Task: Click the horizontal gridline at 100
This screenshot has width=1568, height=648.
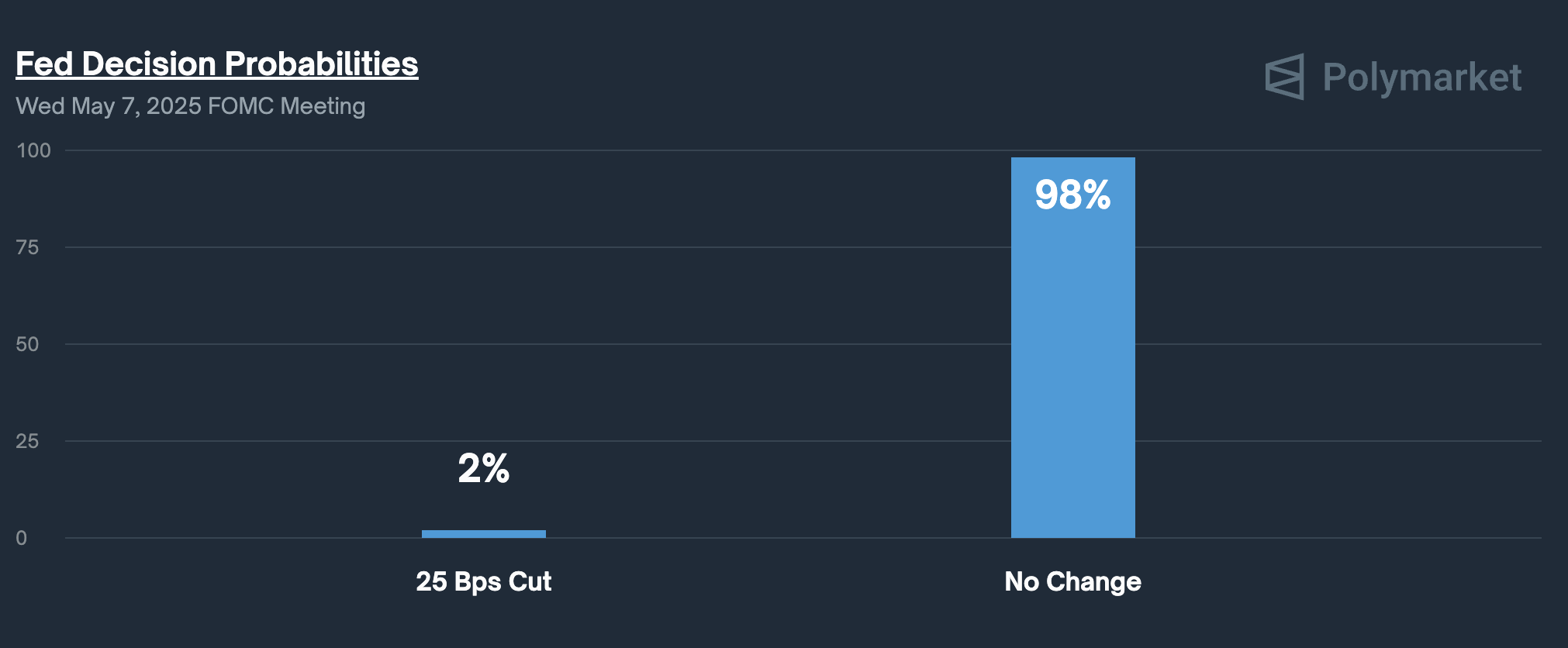Action: point(698,150)
